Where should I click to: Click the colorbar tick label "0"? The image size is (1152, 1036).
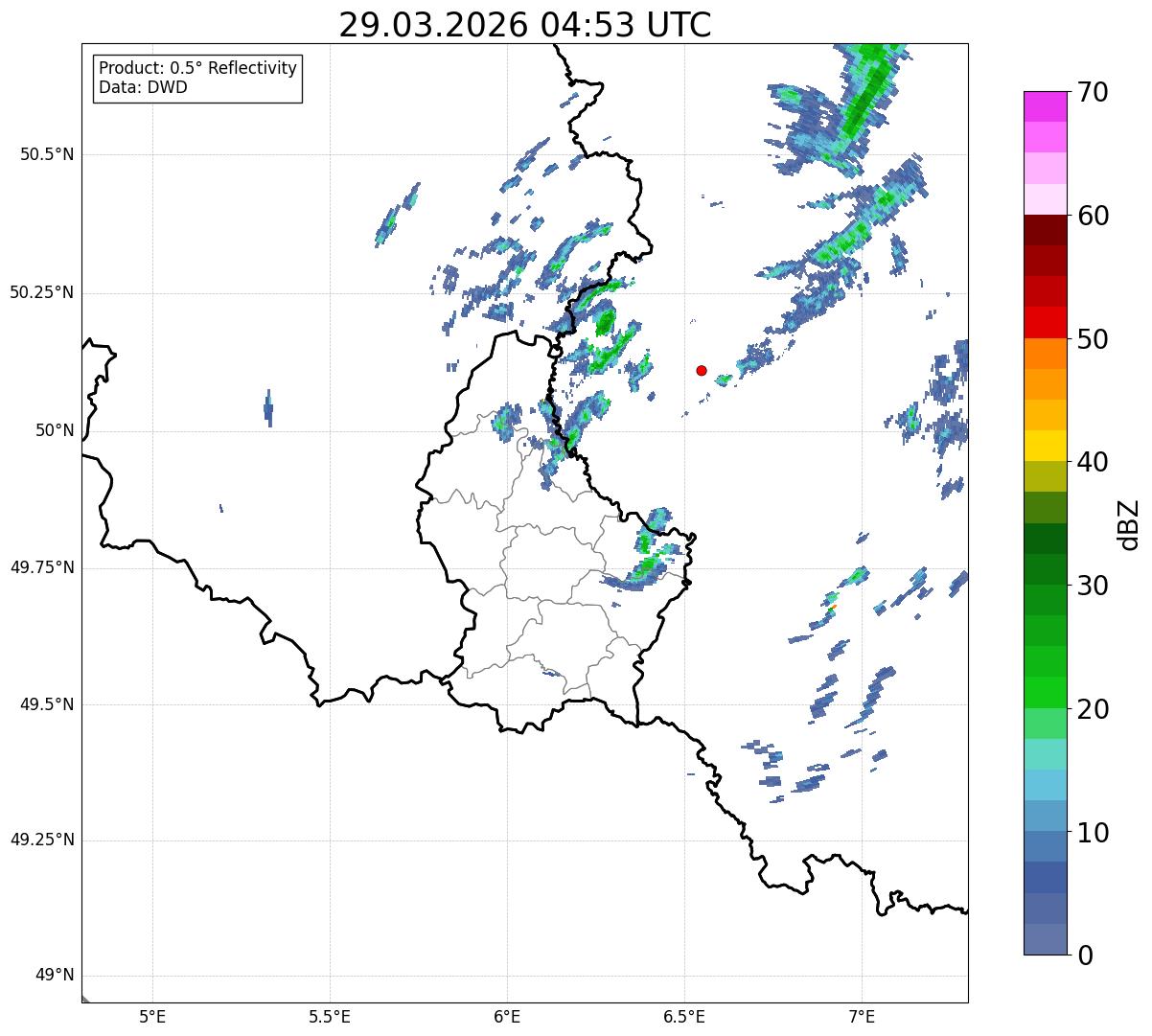tap(1085, 955)
